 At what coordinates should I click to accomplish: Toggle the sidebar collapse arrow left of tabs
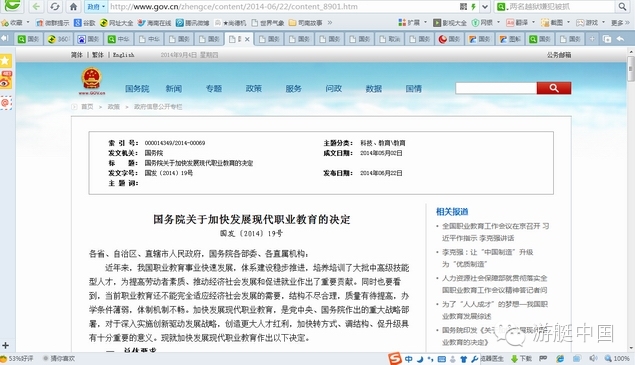pyautogui.click(x=5, y=38)
